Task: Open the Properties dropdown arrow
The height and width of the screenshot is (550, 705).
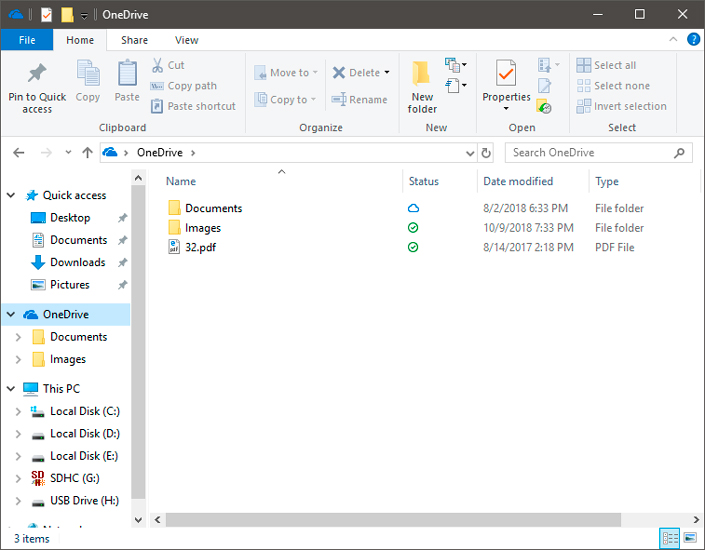Action: [x=506, y=109]
